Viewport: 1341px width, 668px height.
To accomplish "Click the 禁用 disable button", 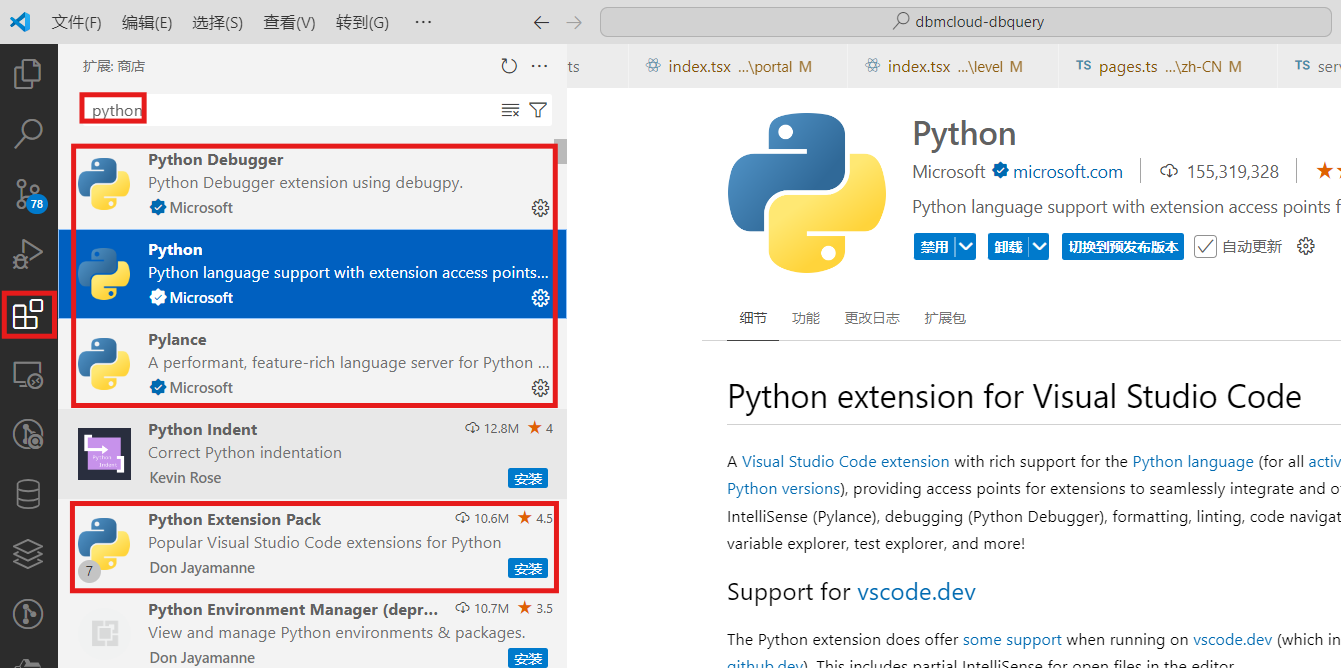I will 934,246.
